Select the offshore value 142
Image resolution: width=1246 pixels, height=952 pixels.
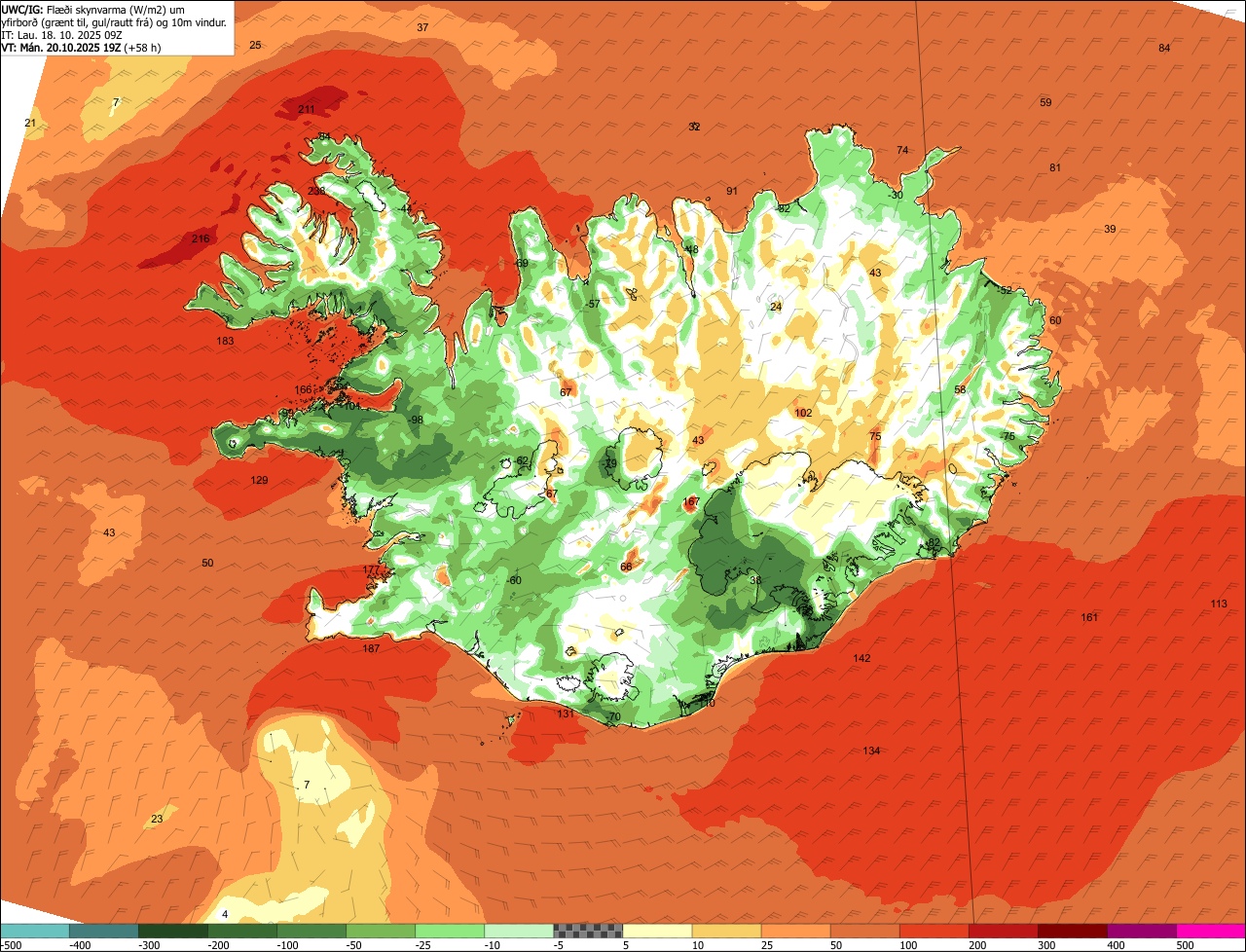coord(861,658)
